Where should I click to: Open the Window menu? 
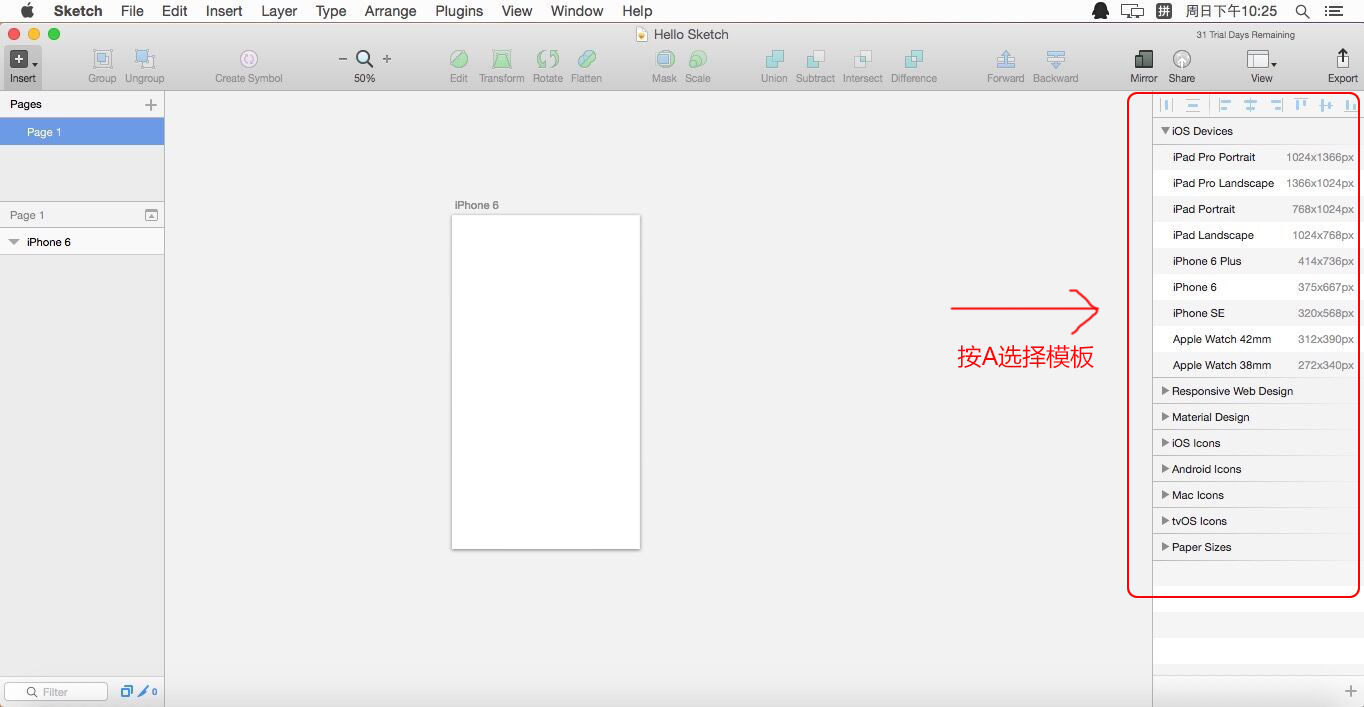[x=577, y=11]
